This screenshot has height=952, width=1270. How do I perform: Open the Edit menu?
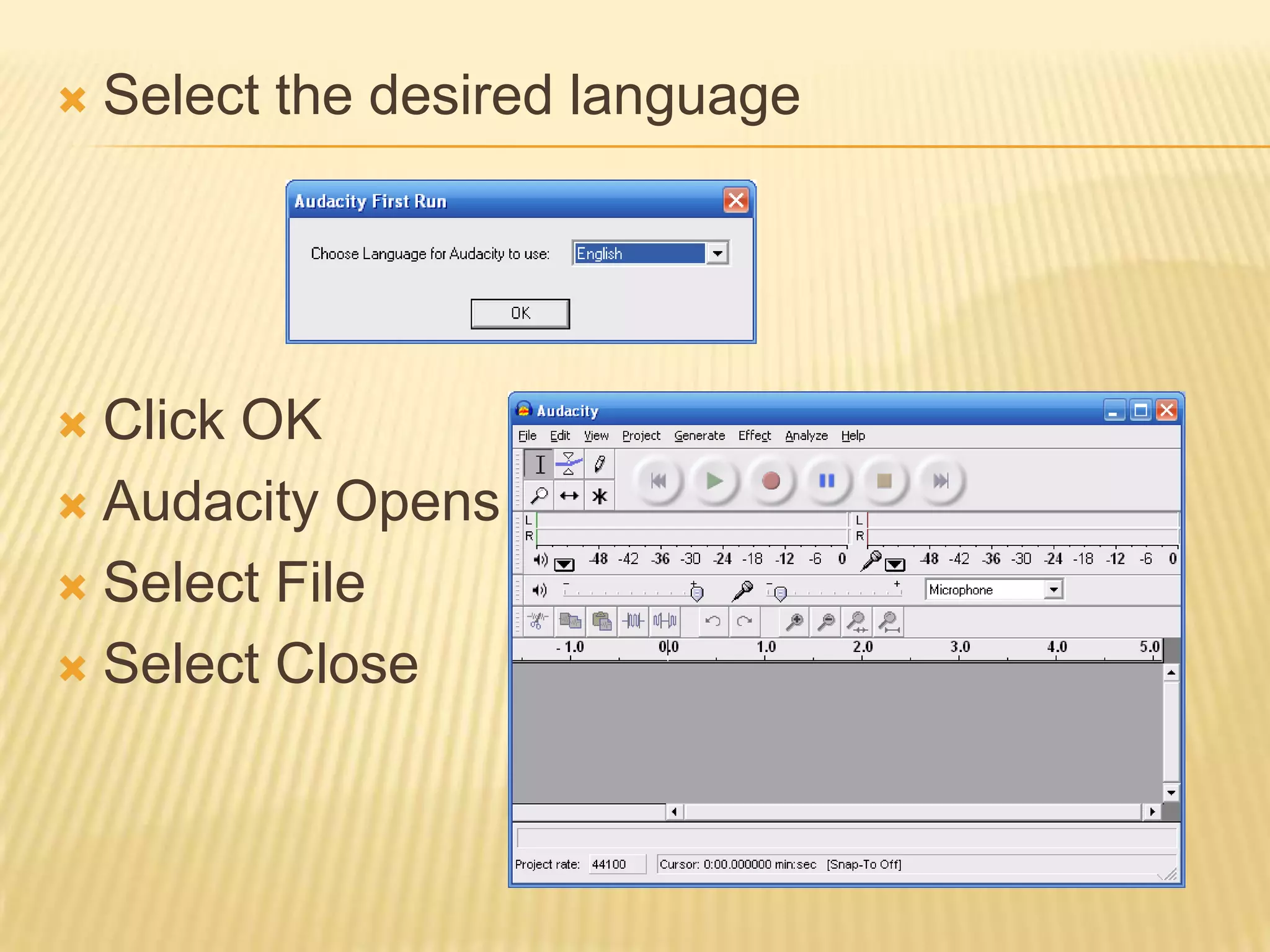pyautogui.click(x=560, y=436)
